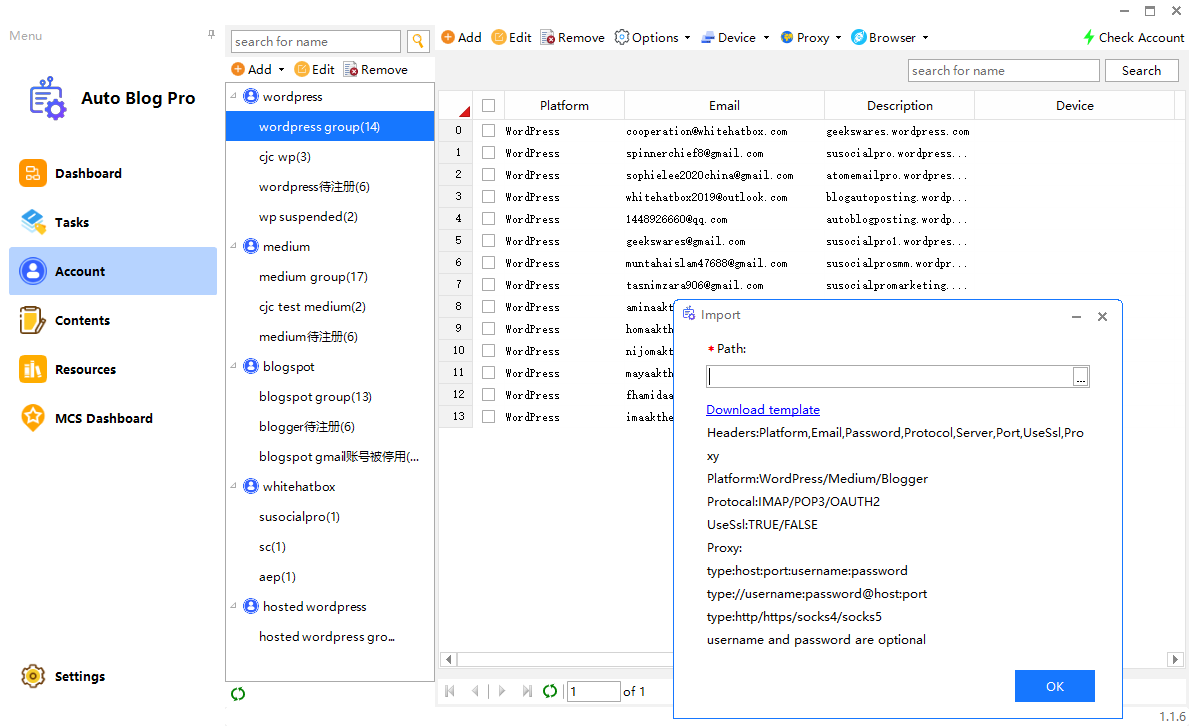
Task: Go to last page of accounts
Action: [527, 691]
